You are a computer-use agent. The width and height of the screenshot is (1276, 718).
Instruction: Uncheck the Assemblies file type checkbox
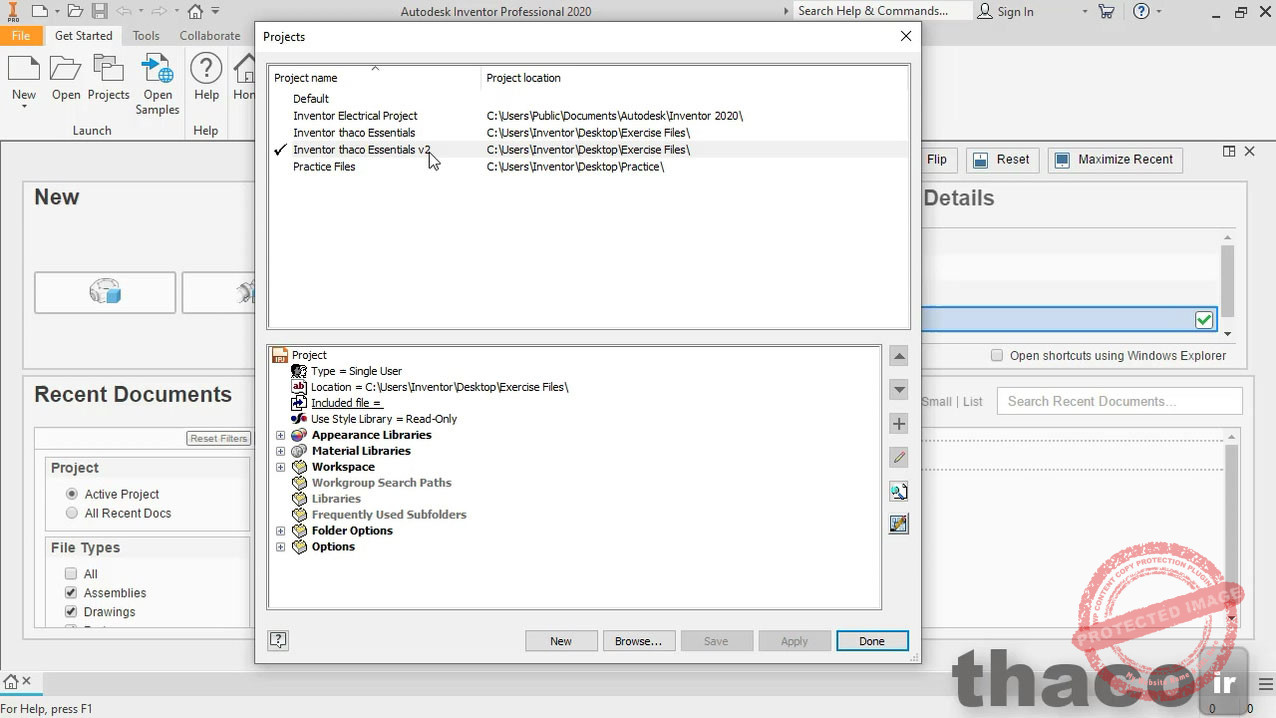pyautogui.click(x=71, y=593)
